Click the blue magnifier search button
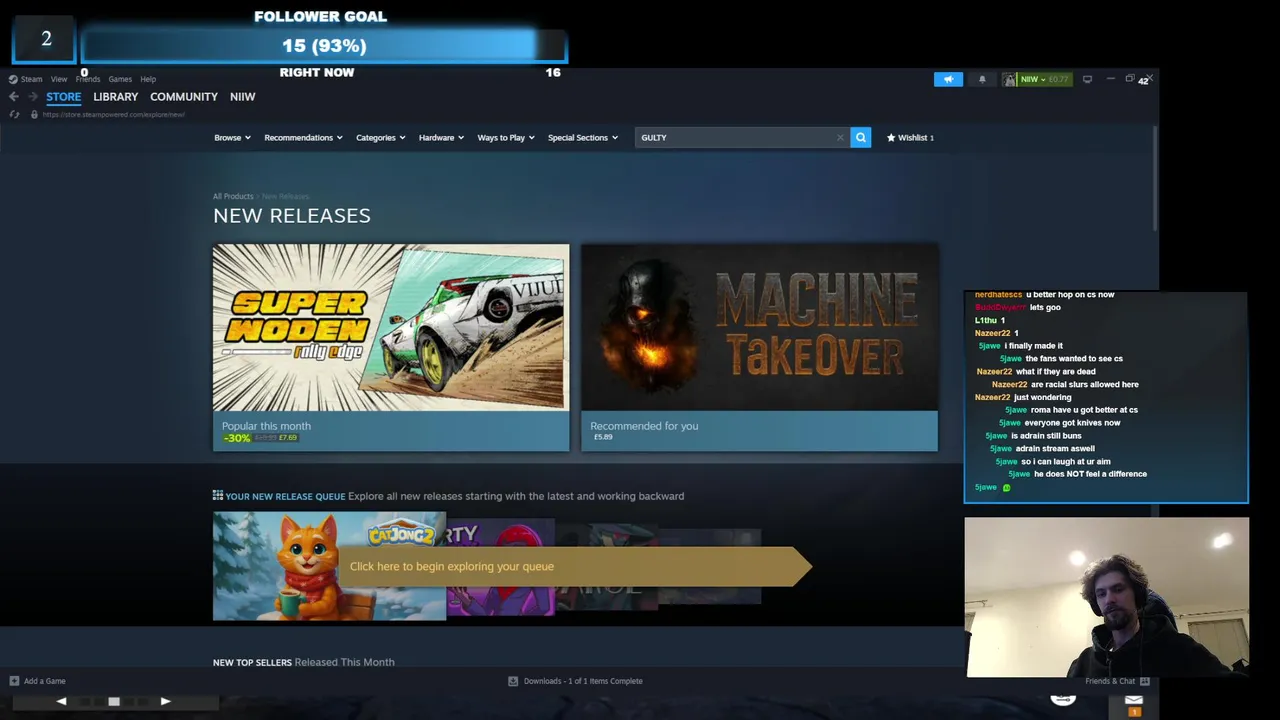This screenshot has height=720, width=1280. (861, 137)
